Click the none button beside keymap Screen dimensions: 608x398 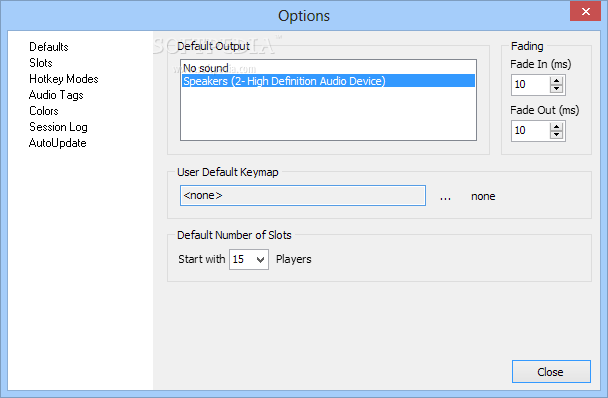(x=483, y=196)
